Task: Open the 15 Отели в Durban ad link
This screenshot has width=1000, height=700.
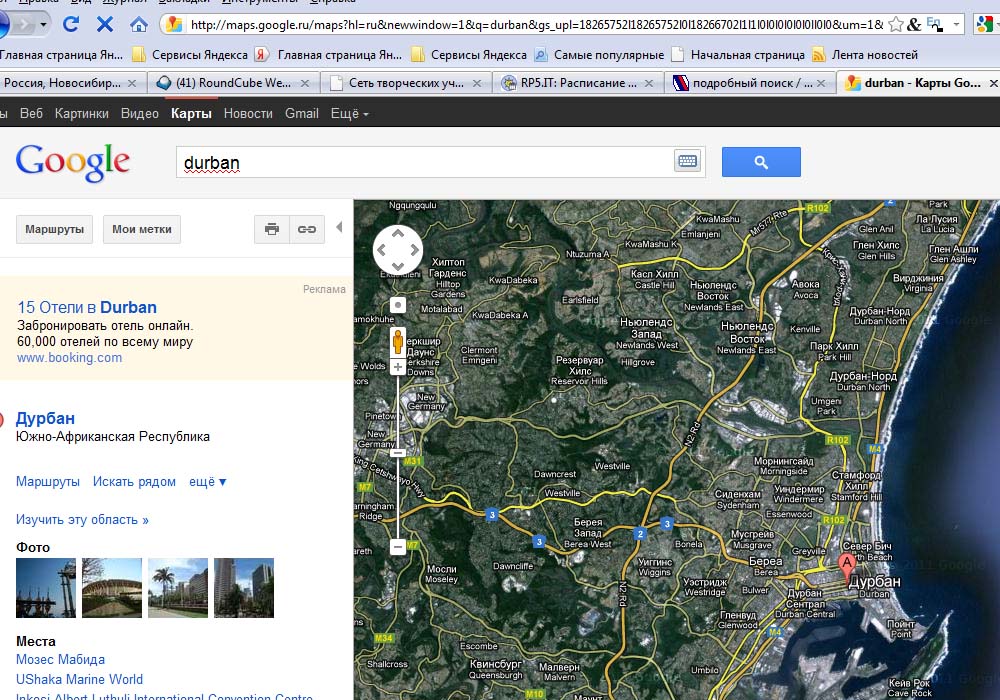Action: (87, 307)
